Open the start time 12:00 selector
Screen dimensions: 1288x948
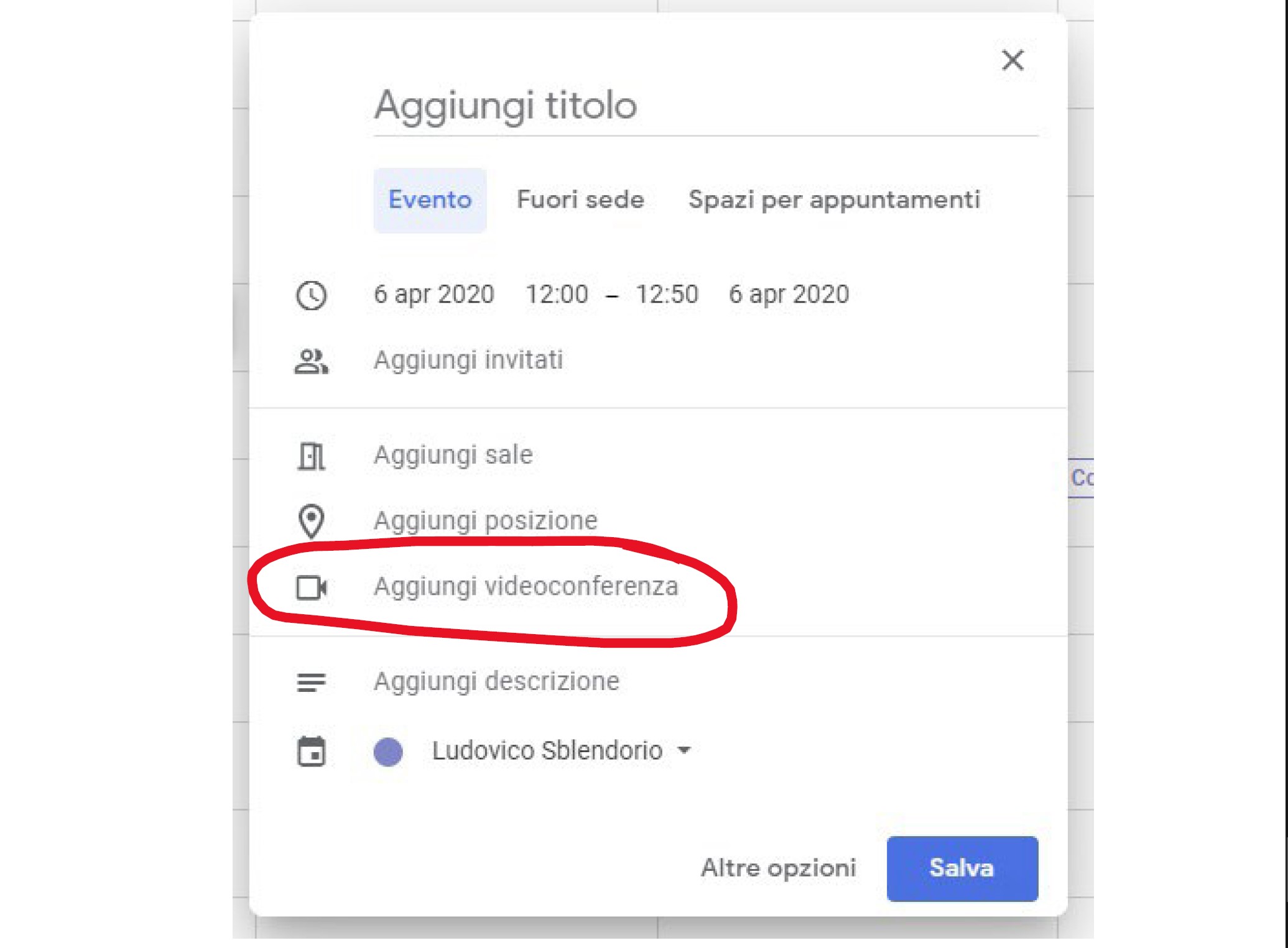click(x=557, y=294)
